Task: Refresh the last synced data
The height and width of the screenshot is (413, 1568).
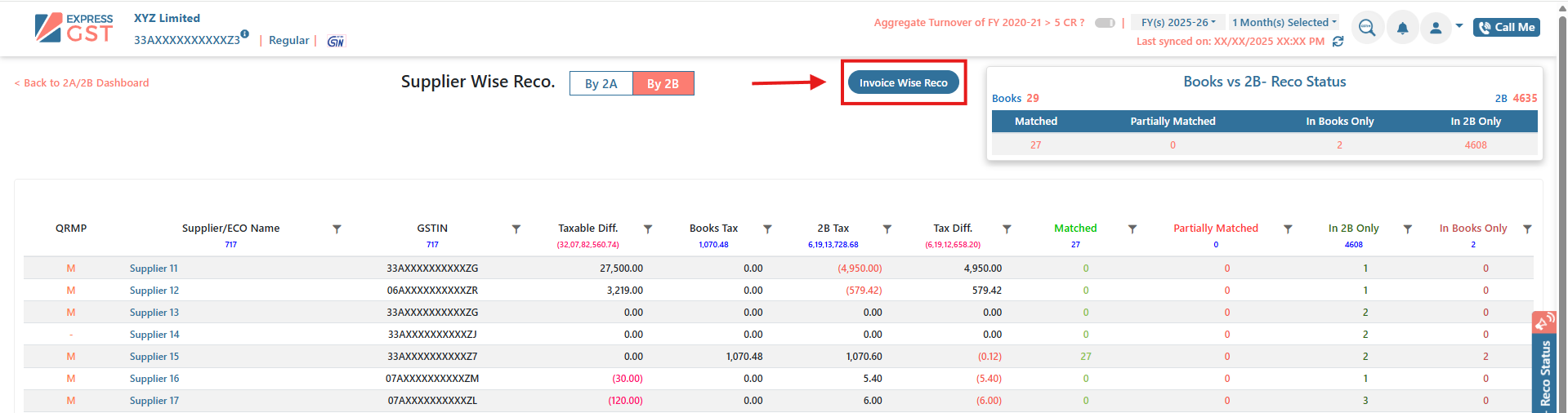Action: [x=1338, y=42]
